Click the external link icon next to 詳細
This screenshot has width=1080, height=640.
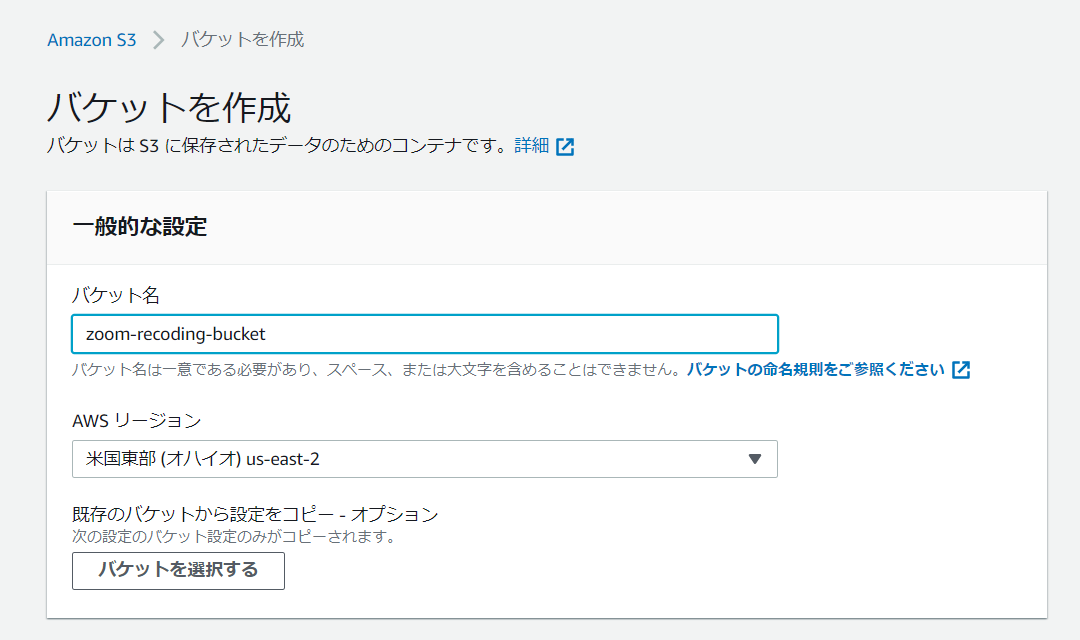click(x=566, y=146)
